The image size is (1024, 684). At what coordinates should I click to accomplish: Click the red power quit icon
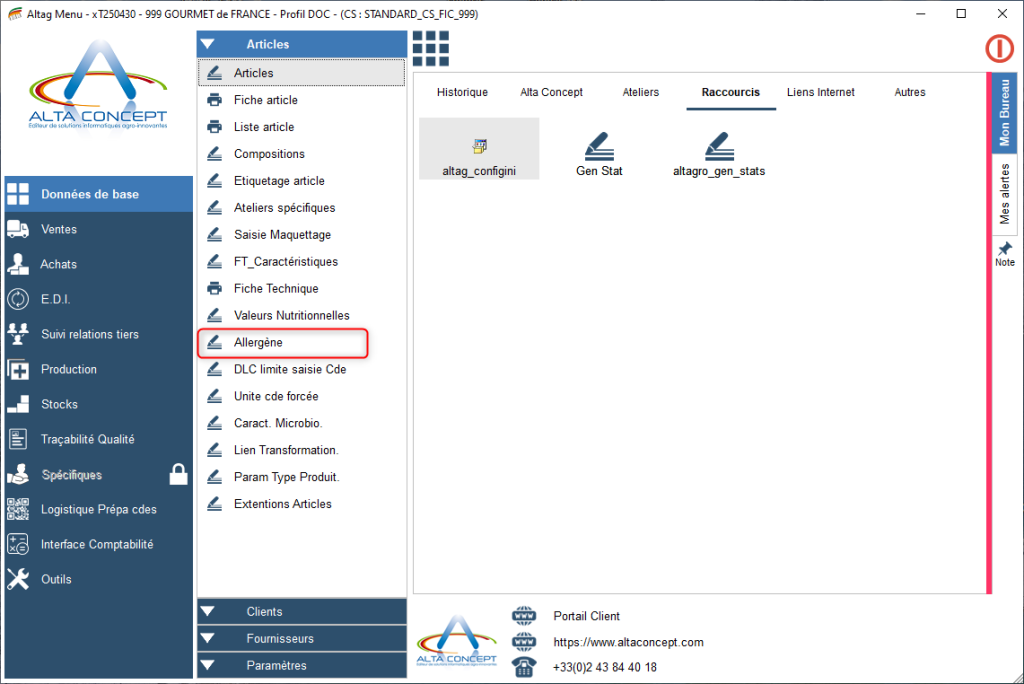(999, 48)
